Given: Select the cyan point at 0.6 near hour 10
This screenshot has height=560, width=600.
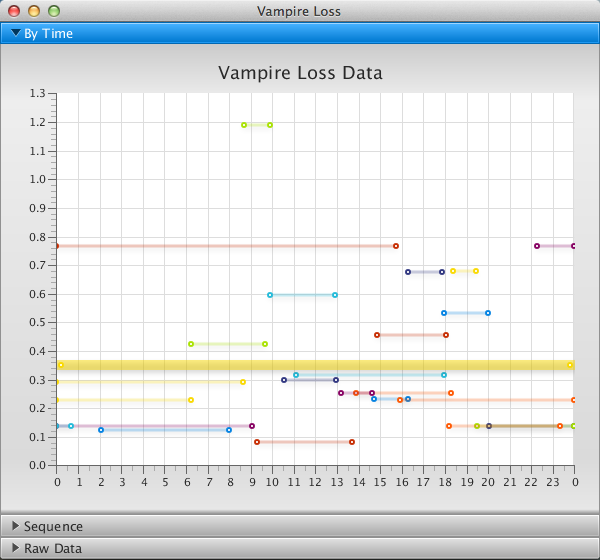Looking at the screenshot, I should click(x=270, y=295).
